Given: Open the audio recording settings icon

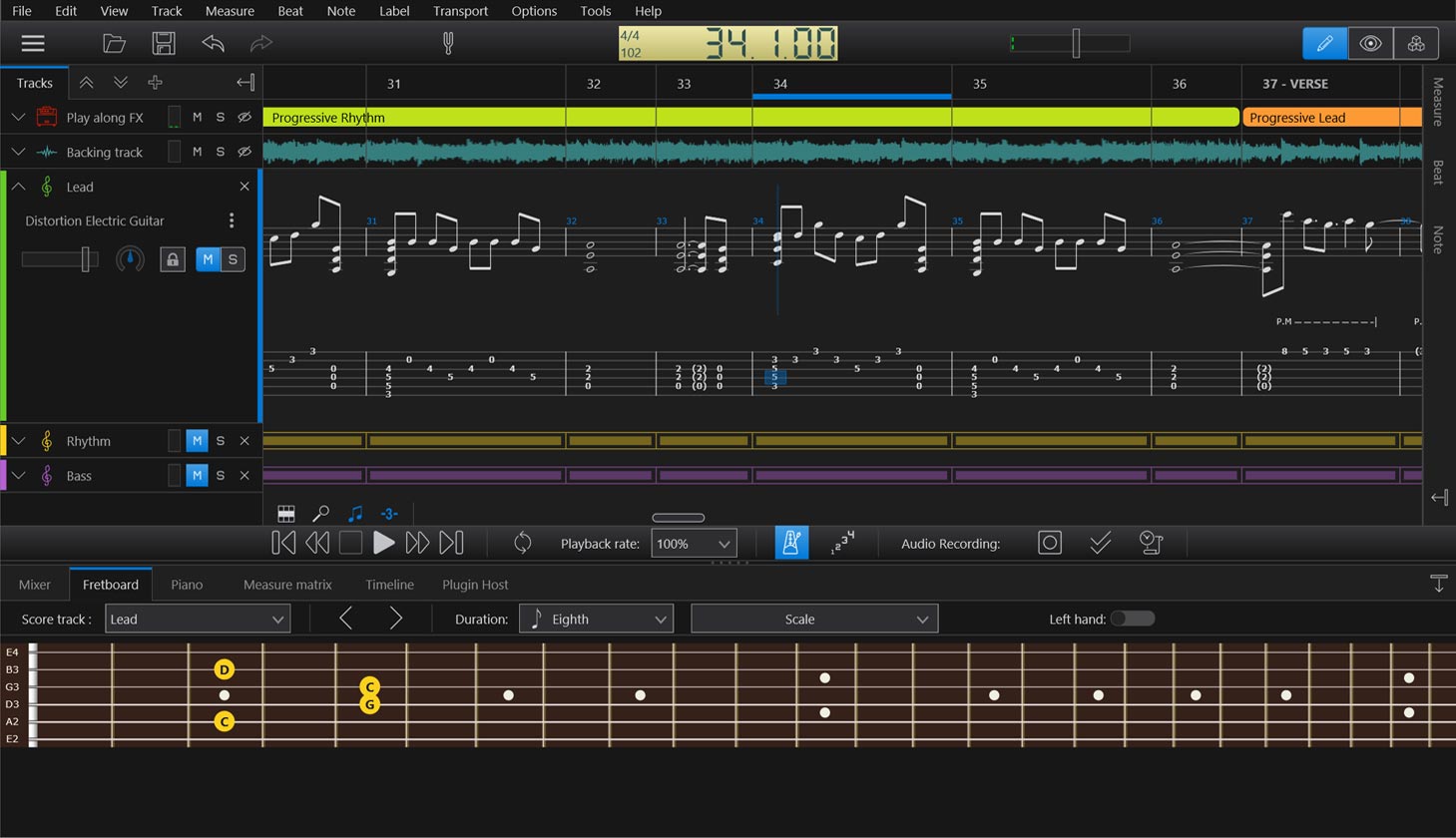Looking at the screenshot, I should [1151, 542].
